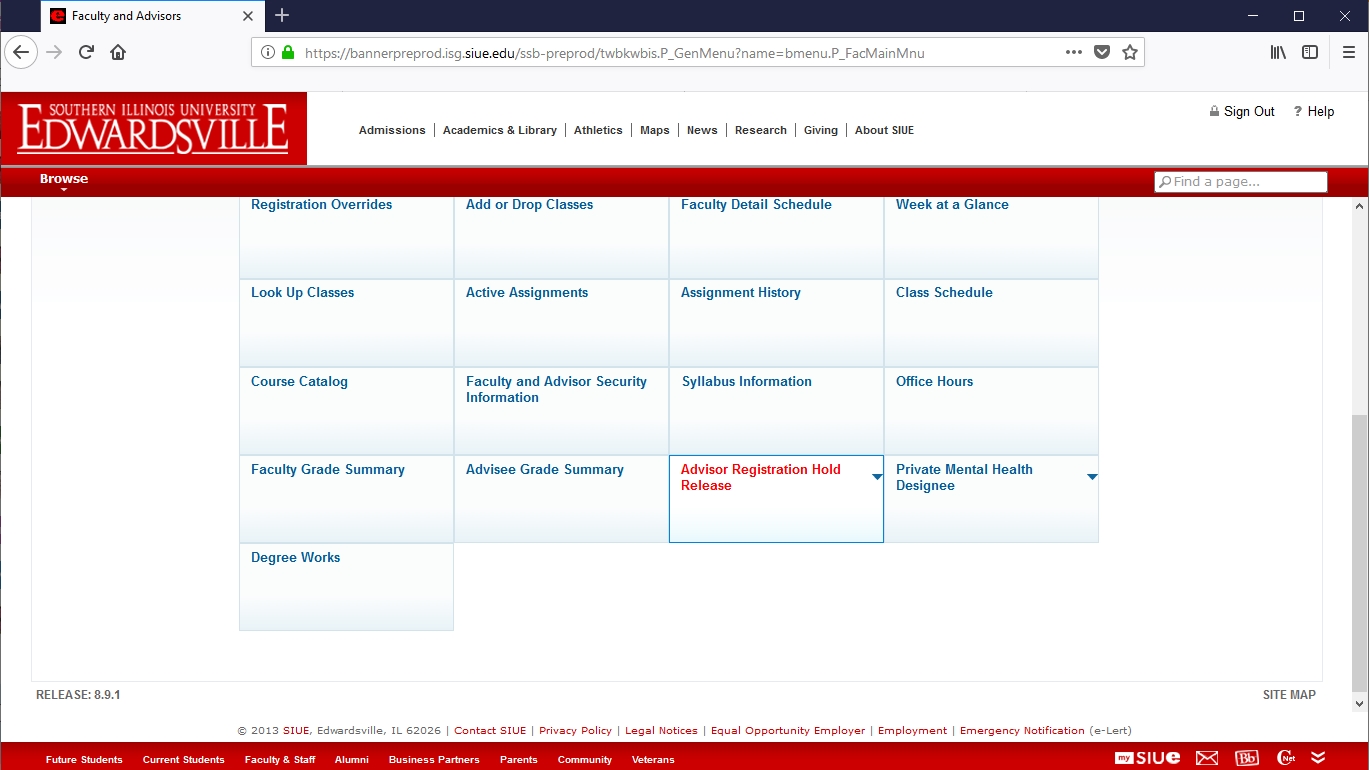Open the webmail envelope icon in footer

pyautogui.click(x=1207, y=758)
